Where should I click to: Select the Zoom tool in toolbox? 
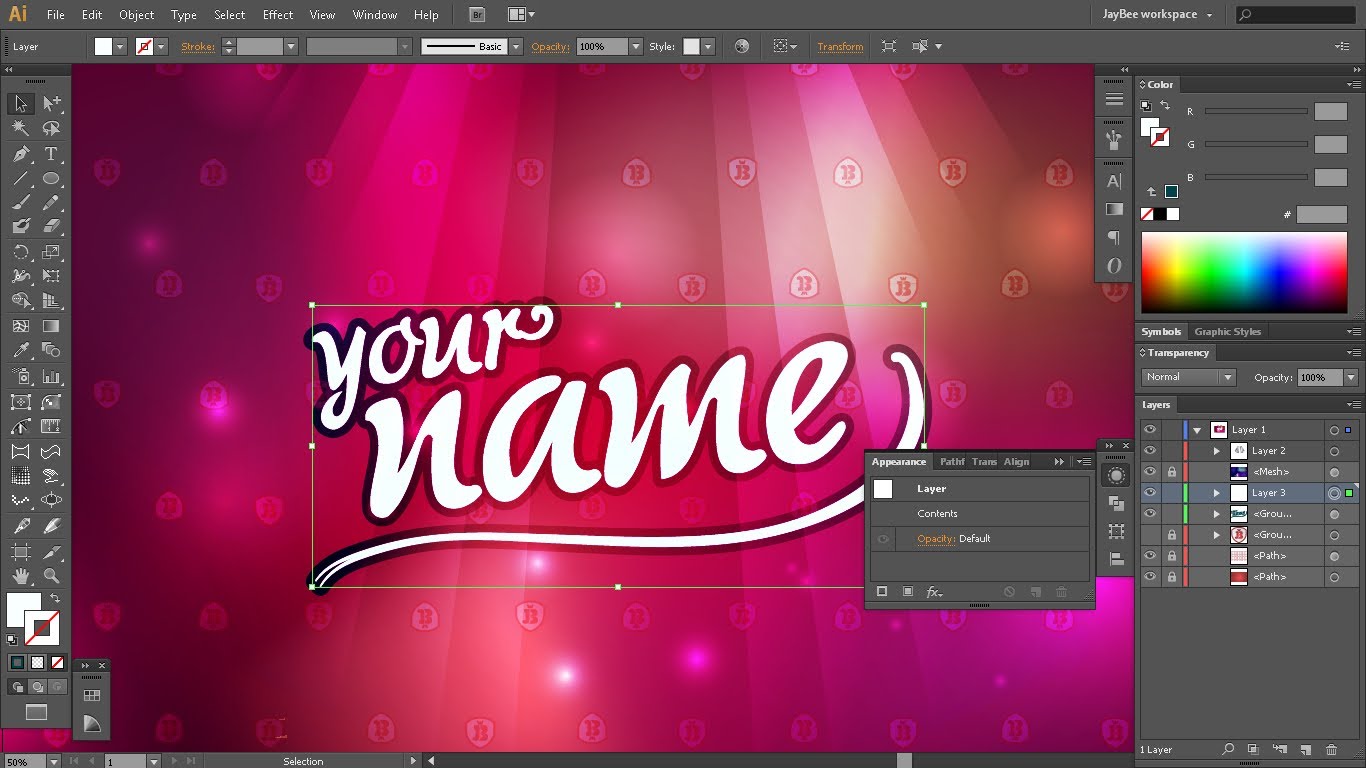[x=51, y=576]
